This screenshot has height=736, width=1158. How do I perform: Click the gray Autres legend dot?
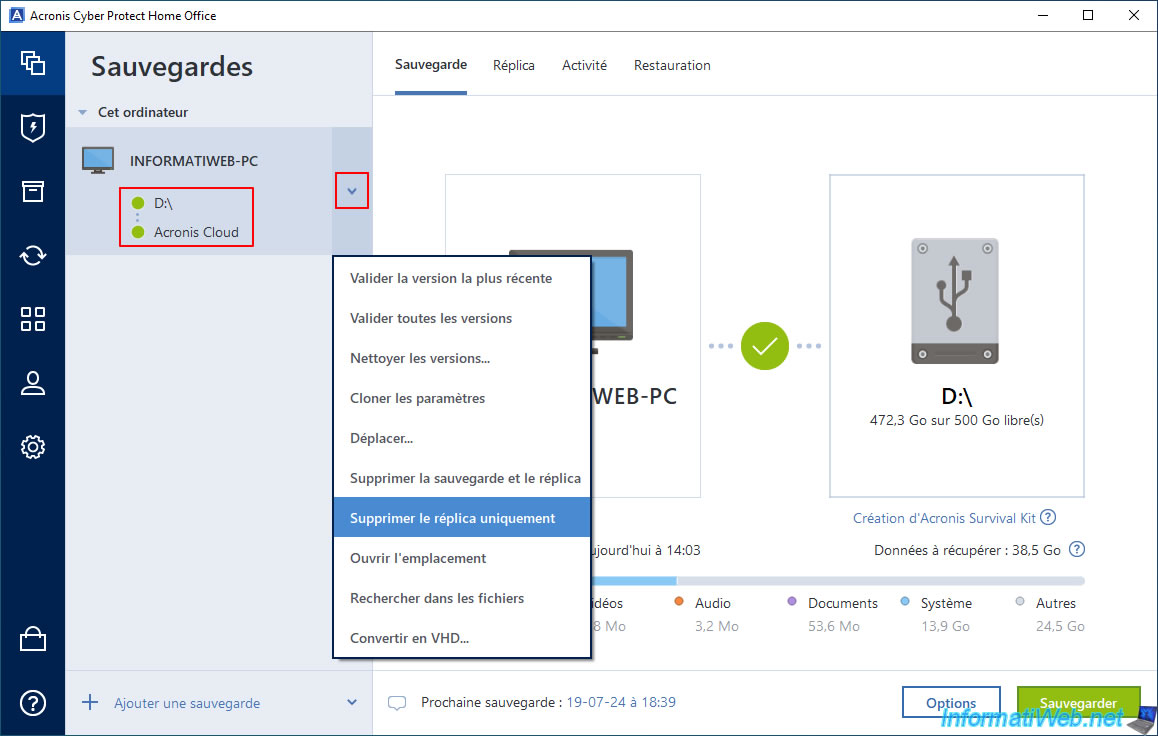coord(1020,602)
